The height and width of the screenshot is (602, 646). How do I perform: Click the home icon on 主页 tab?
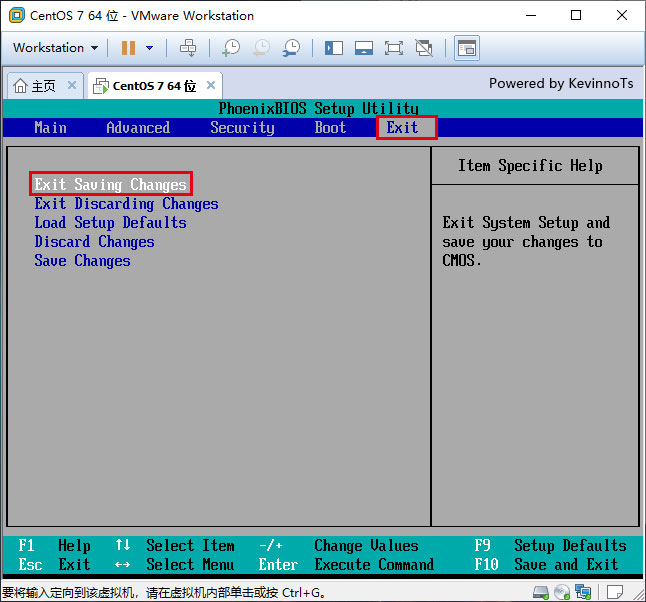20,86
